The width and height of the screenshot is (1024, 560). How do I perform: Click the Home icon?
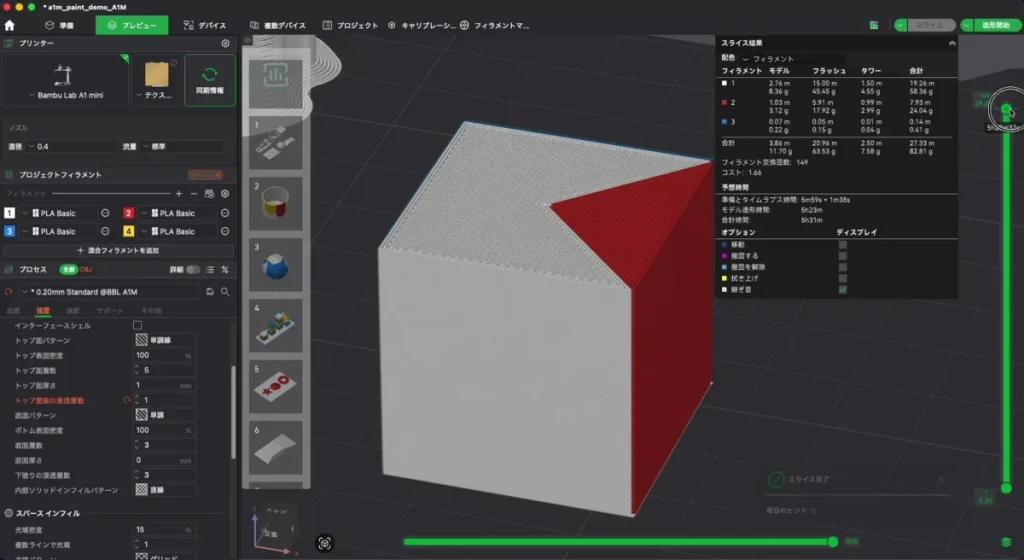(x=9, y=25)
